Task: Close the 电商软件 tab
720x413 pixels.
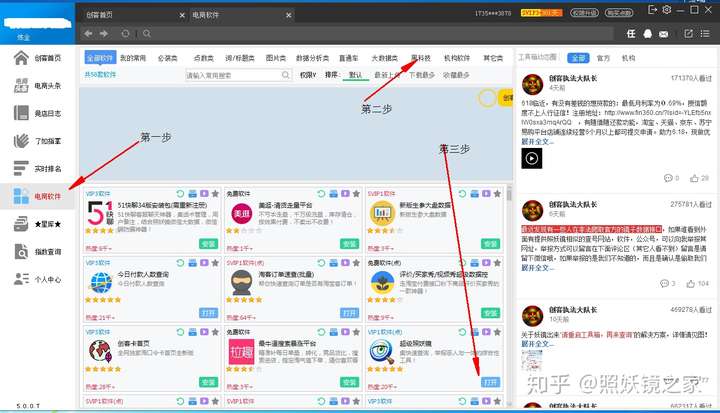Action: coord(288,15)
